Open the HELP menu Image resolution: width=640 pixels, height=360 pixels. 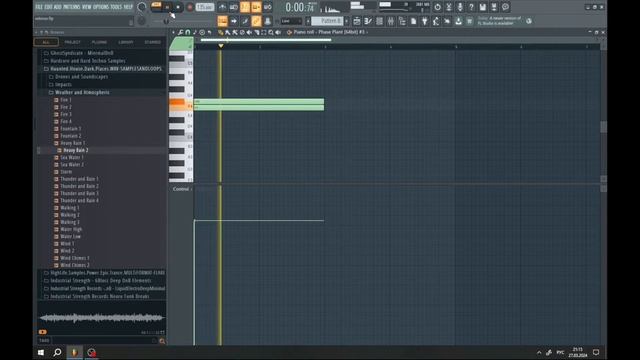click(x=128, y=7)
